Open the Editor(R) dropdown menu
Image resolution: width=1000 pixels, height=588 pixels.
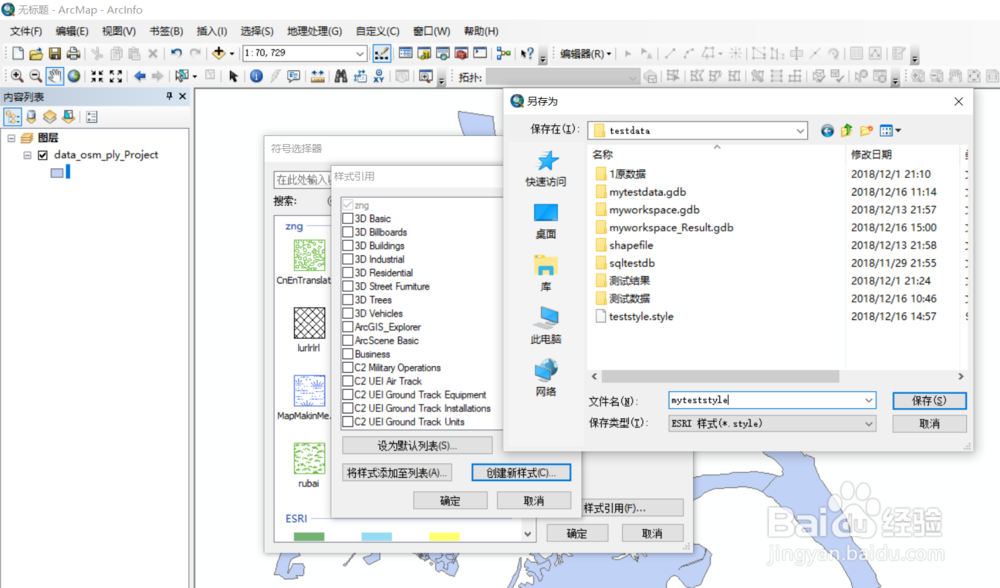pyautogui.click(x=585, y=54)
